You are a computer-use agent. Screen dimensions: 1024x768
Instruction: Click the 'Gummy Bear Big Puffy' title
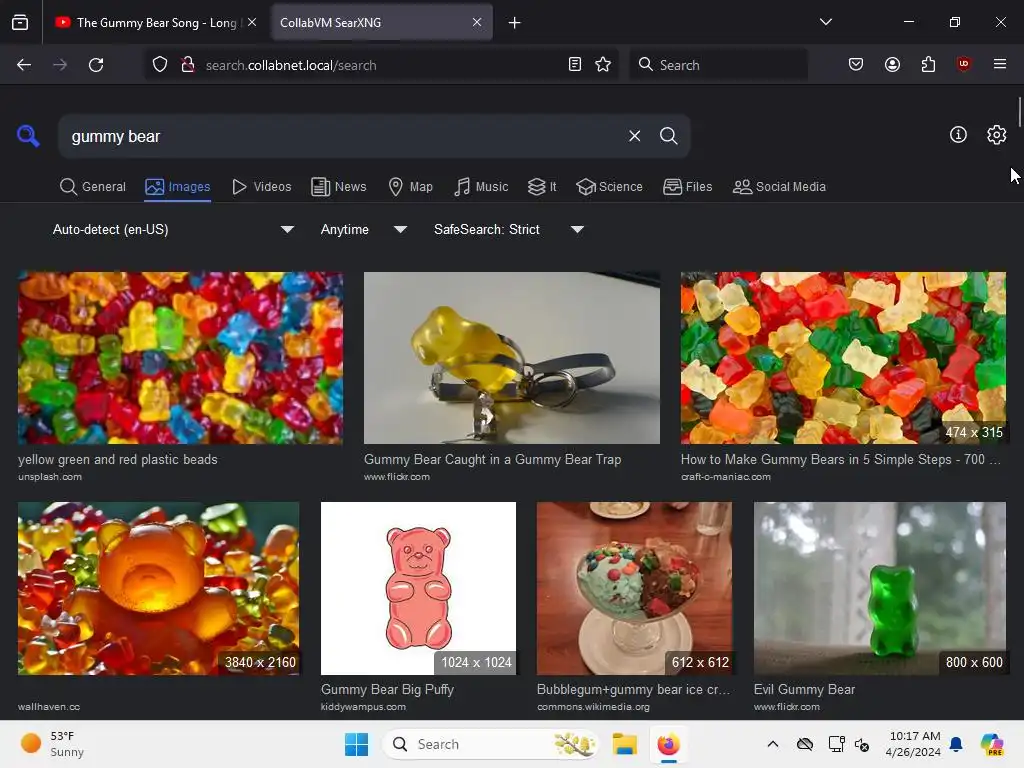click(x=387, y=689)
